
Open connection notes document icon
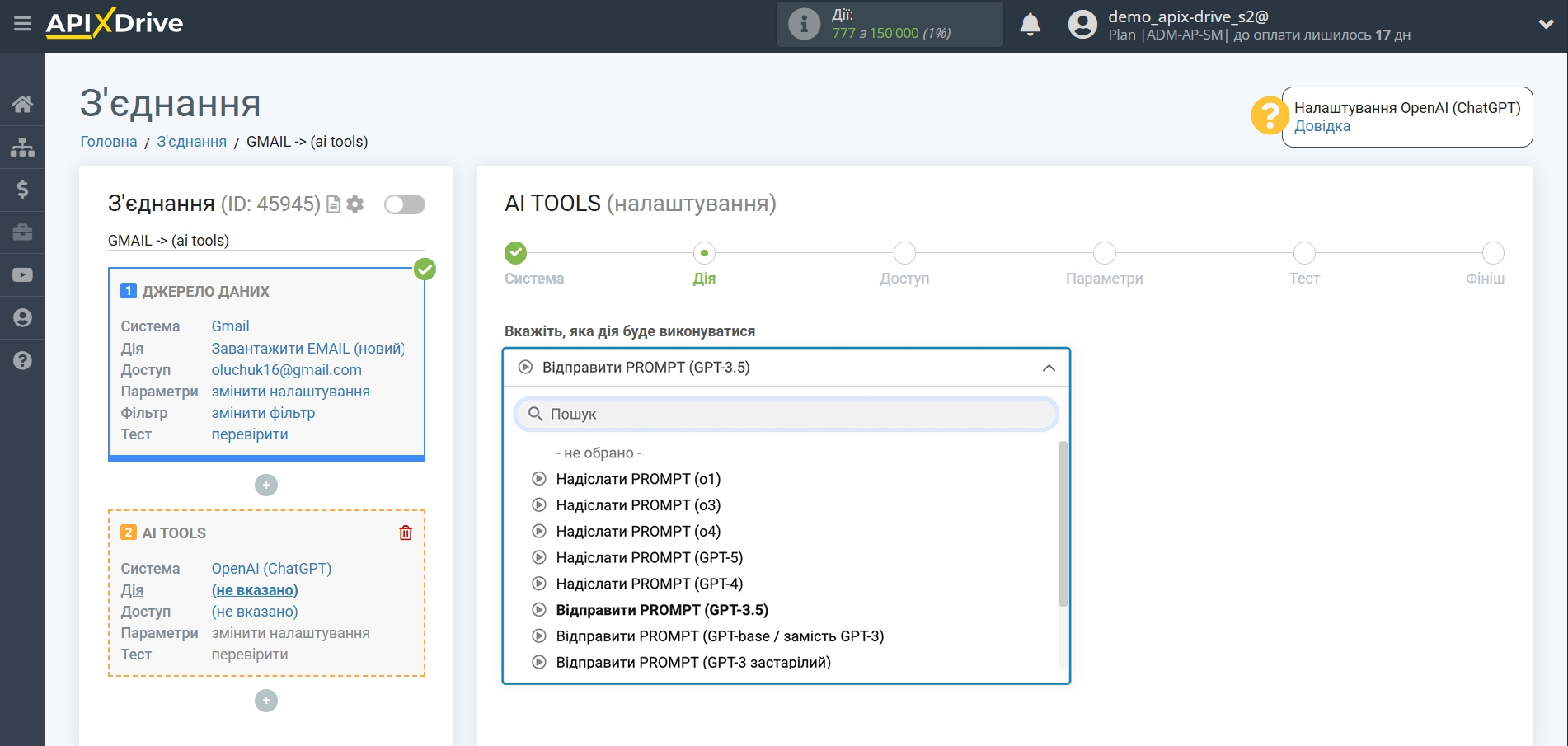[333, 204]
